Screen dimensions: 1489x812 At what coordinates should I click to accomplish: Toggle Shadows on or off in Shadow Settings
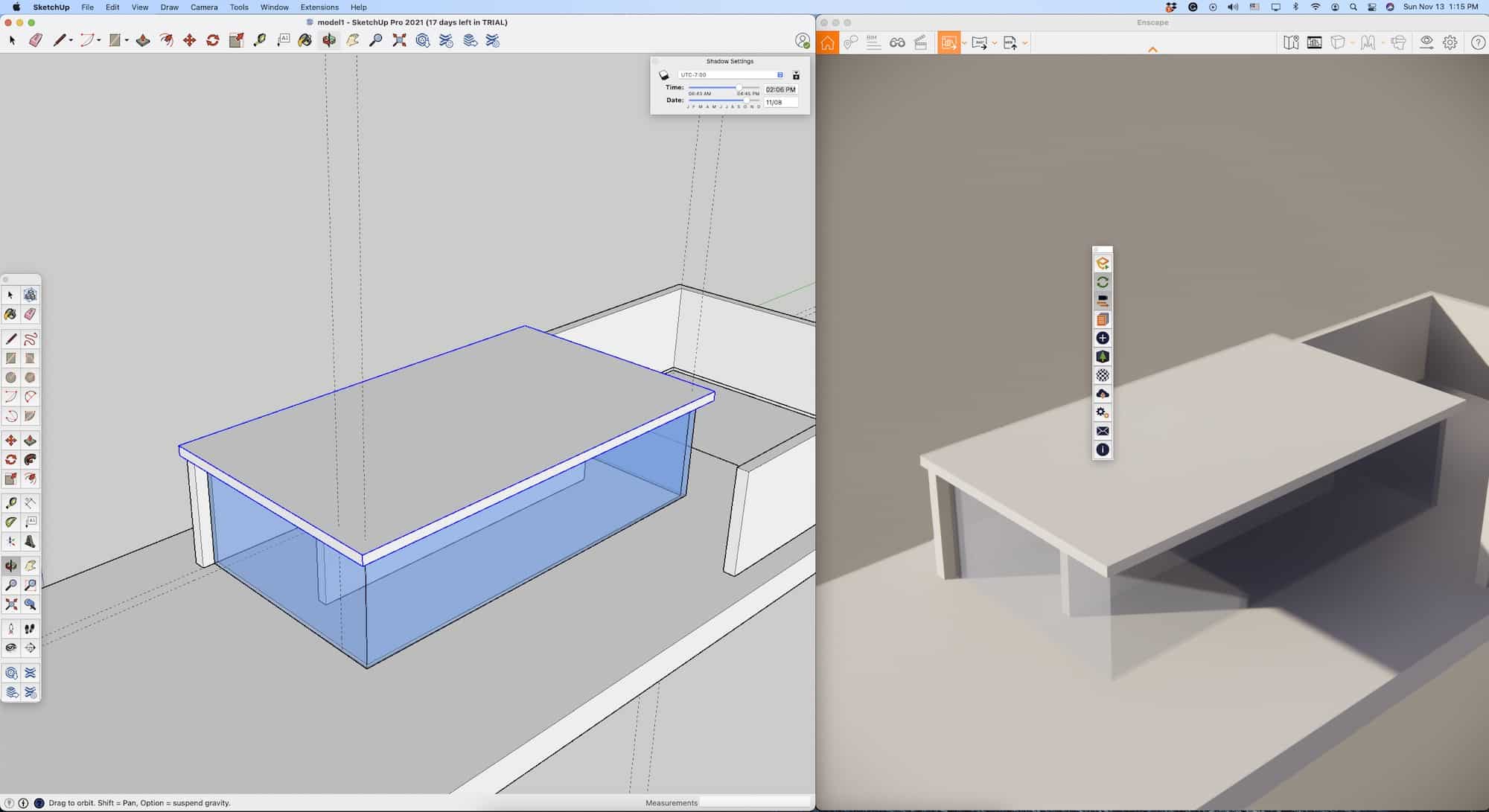664,75
